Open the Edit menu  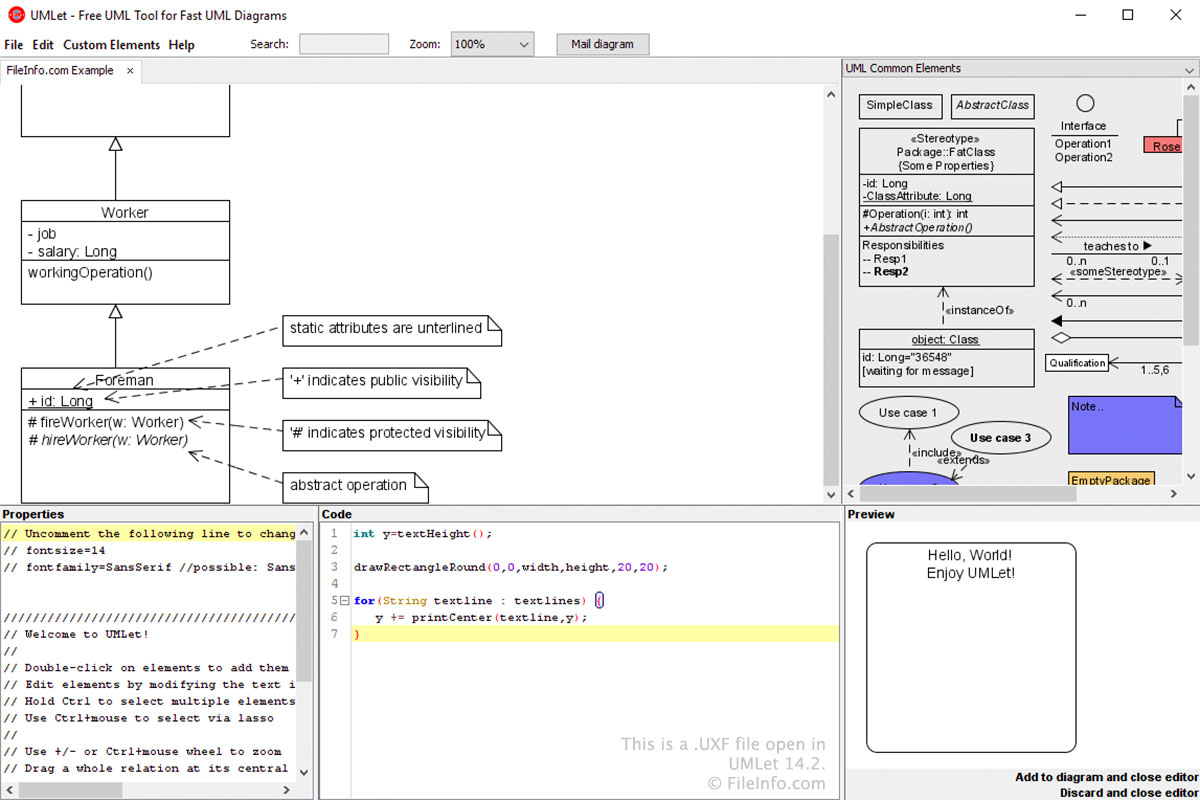pos(43,45)
